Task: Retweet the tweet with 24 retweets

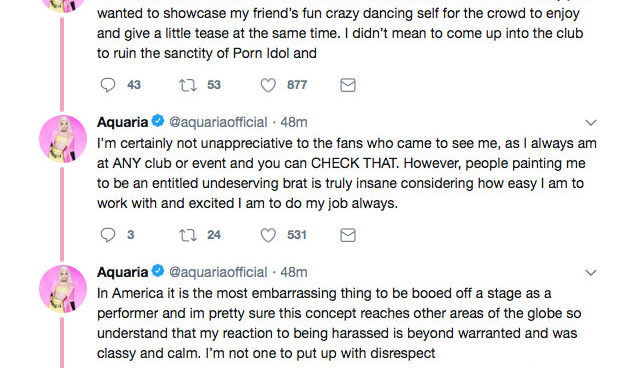Action: click(x=188, y=235)
